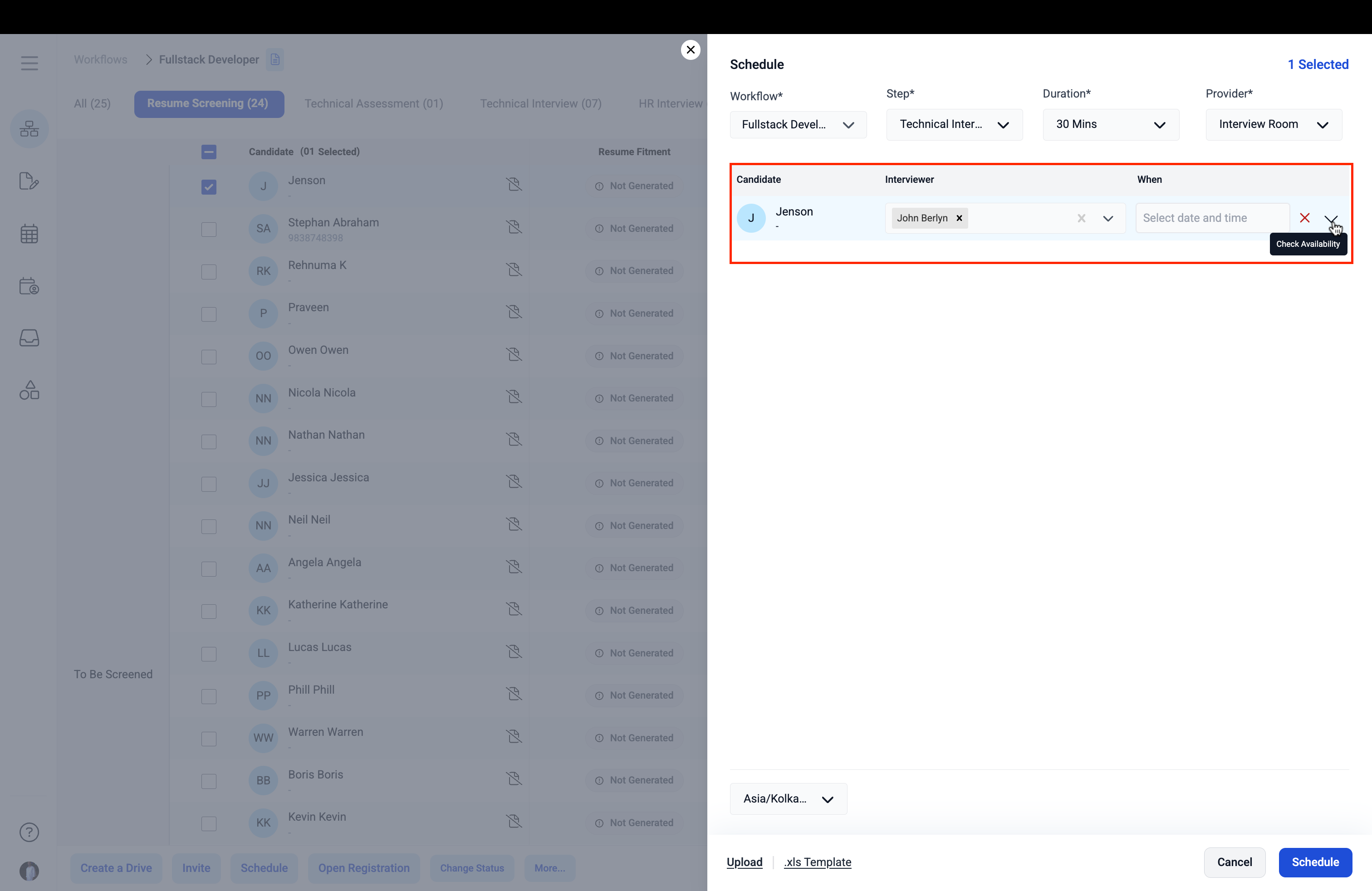1372x891 pixels.
Task: Close the Schedule panel
Action: click(x=690, y=49)
